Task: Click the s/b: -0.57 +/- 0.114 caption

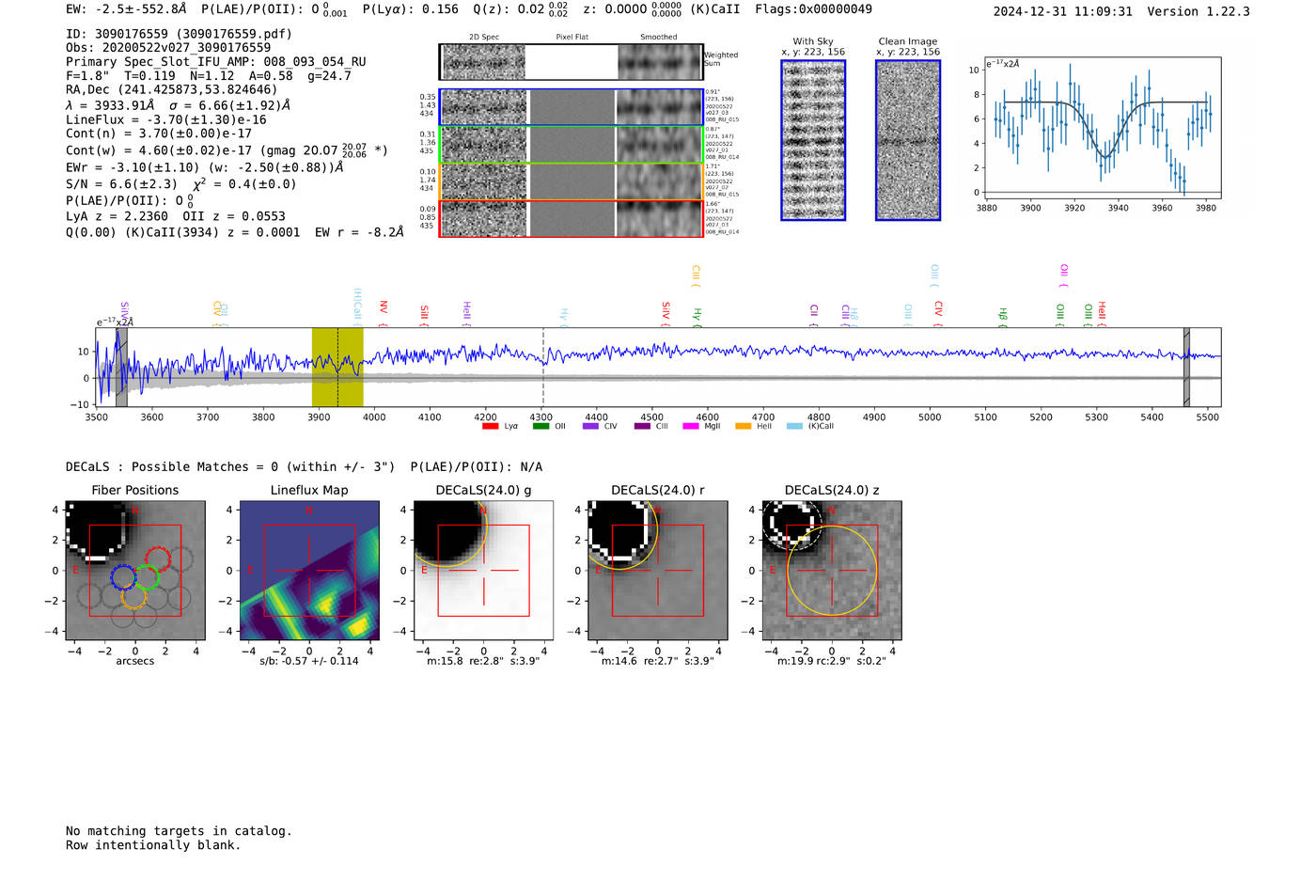Action: [x=309, y=661]
